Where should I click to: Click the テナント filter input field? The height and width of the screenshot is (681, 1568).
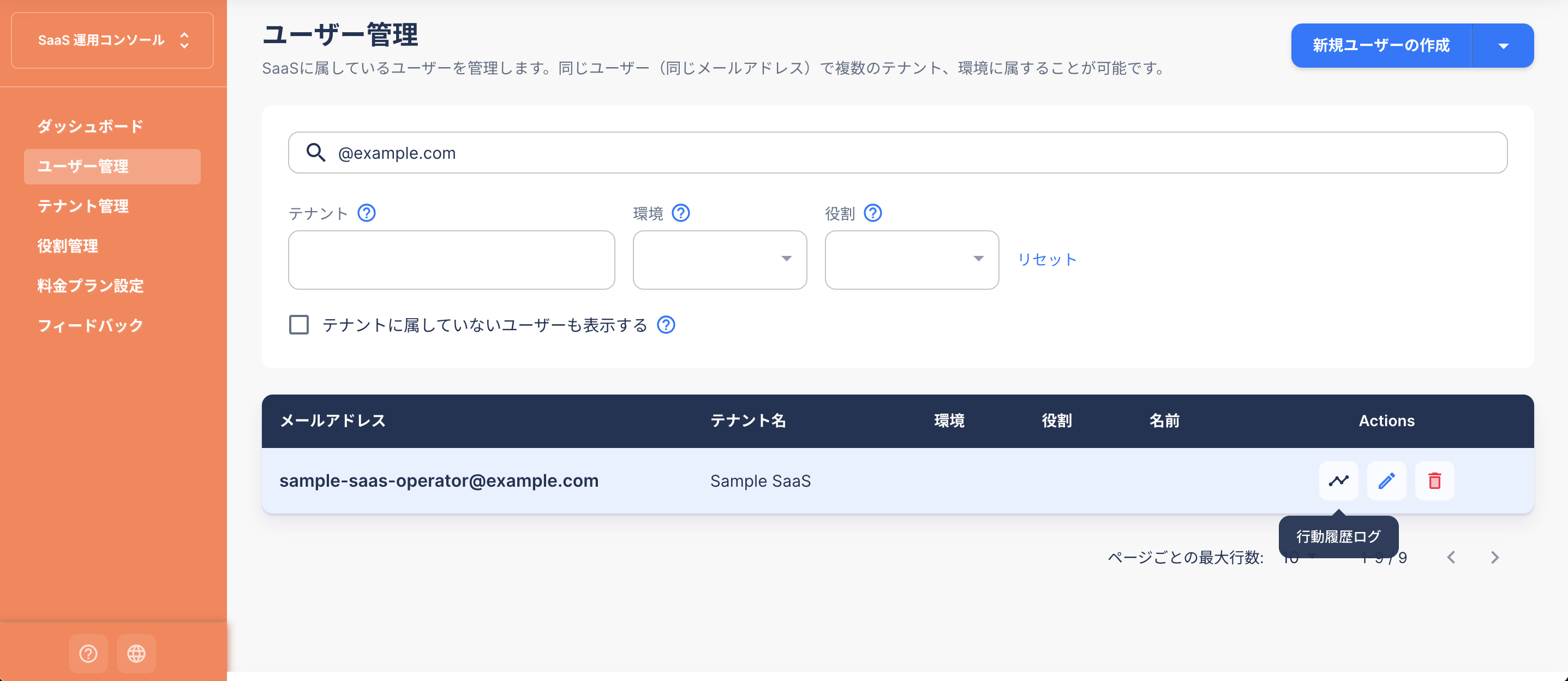(451, 259)
